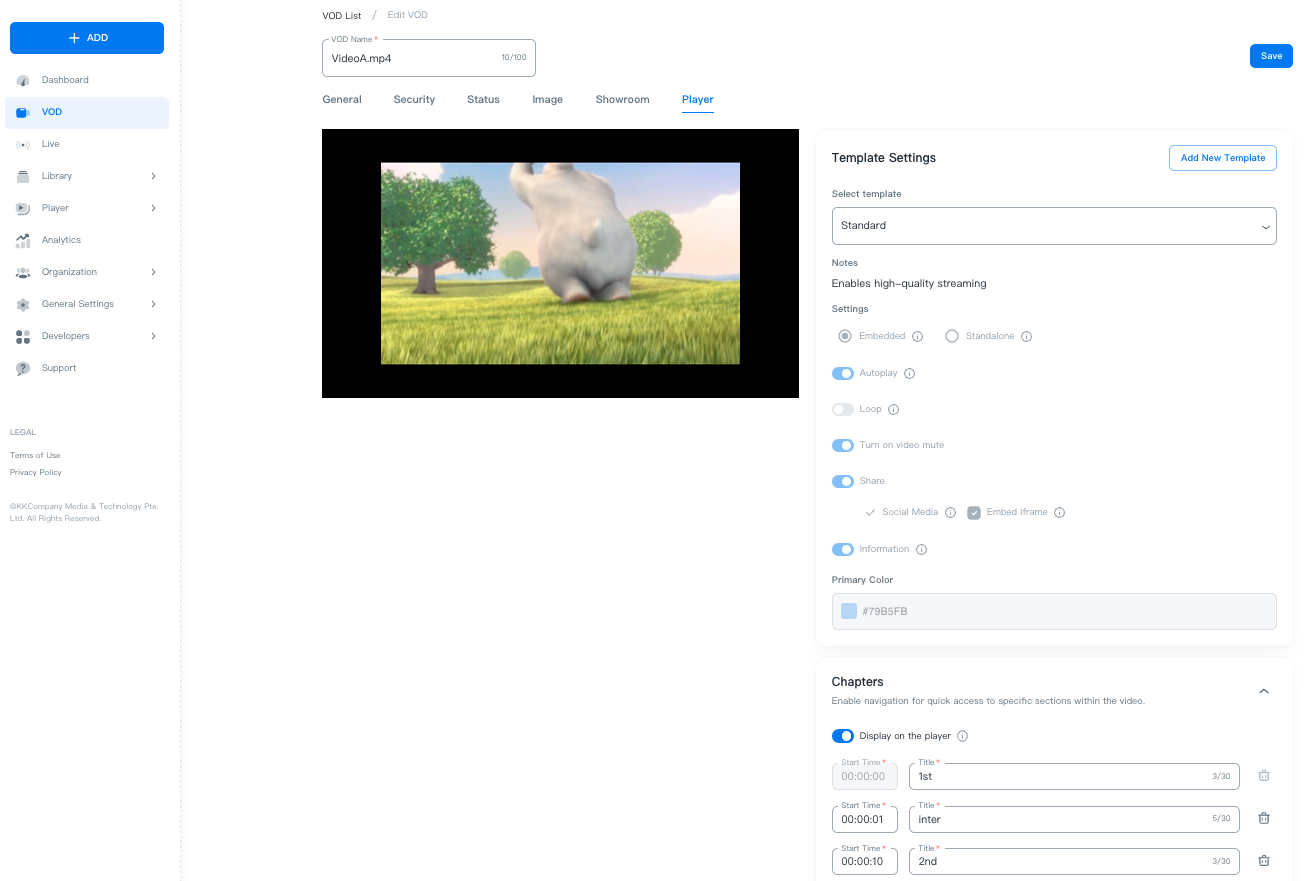Screen dimensions: 1304x881
Task: Delete the 'inter' chapter with trash icon
Action: (1264, 819)
